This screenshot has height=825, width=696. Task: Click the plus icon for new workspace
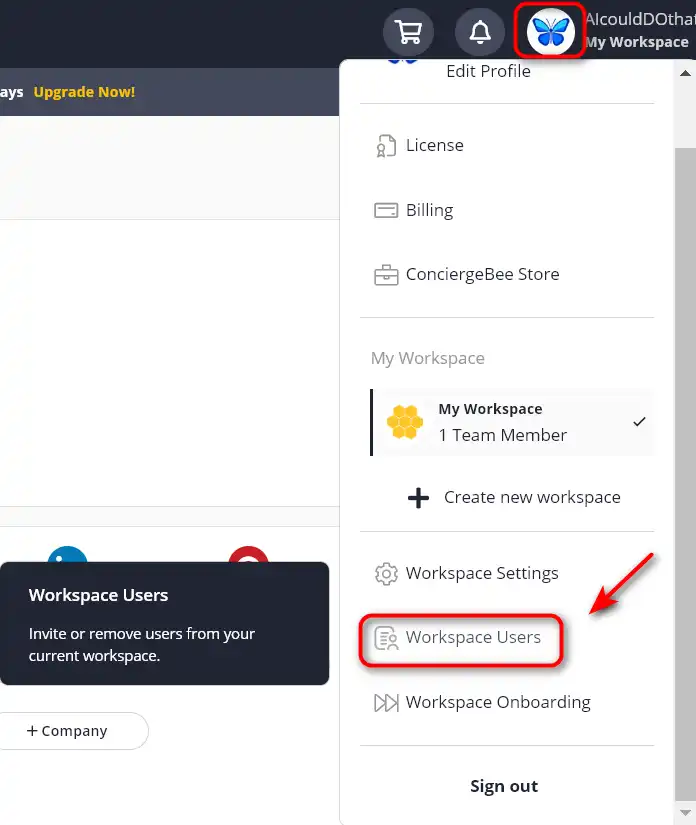tap(418, 498)
